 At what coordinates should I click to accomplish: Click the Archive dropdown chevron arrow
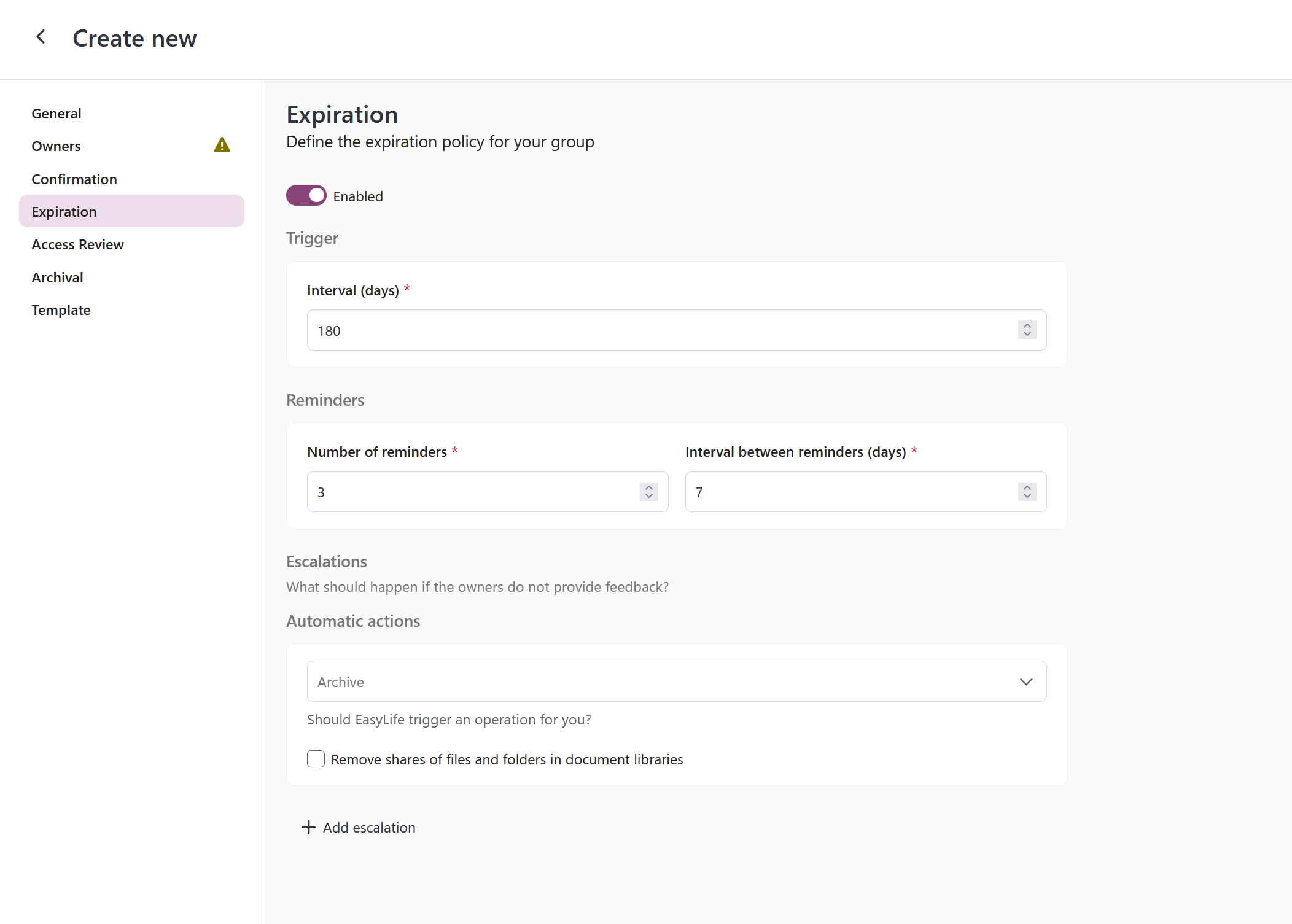[1025, 681]
